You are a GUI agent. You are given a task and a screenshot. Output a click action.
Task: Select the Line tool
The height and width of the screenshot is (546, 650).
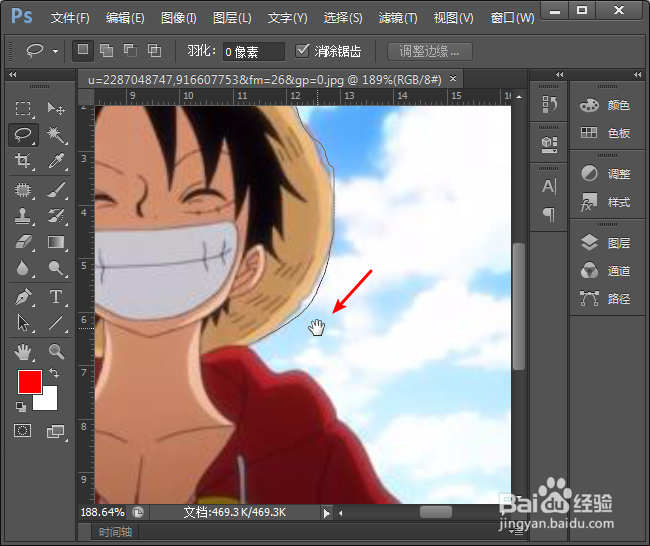pos(56,323)
